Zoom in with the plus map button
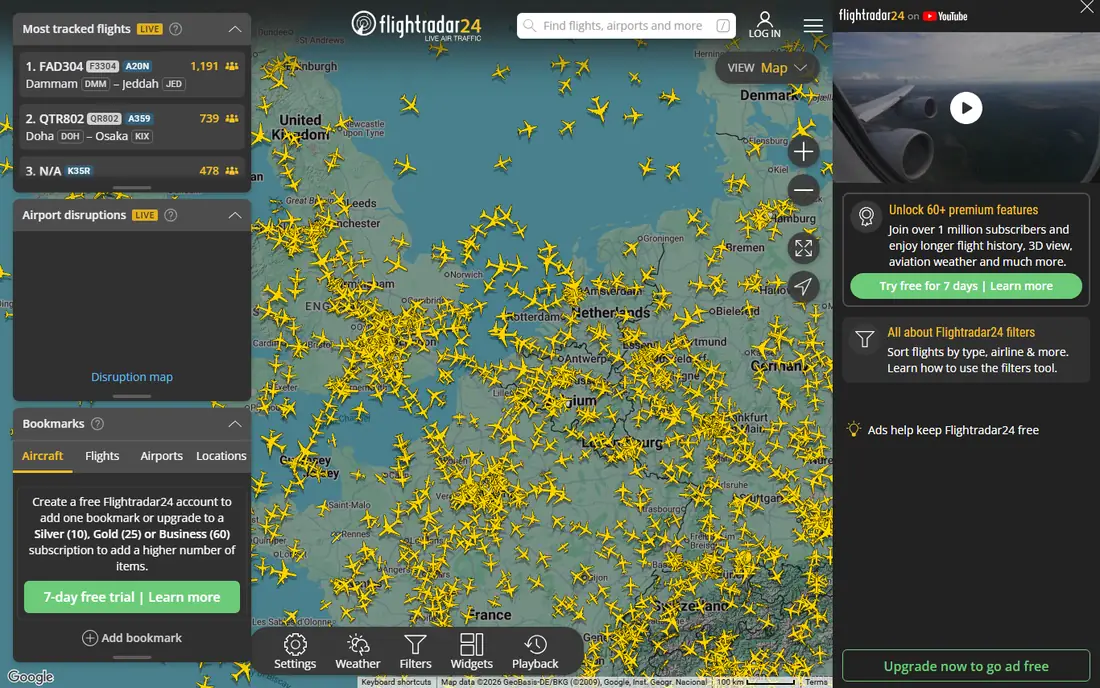The height and width of the screenshot is (688, 1100). point(803,151)
